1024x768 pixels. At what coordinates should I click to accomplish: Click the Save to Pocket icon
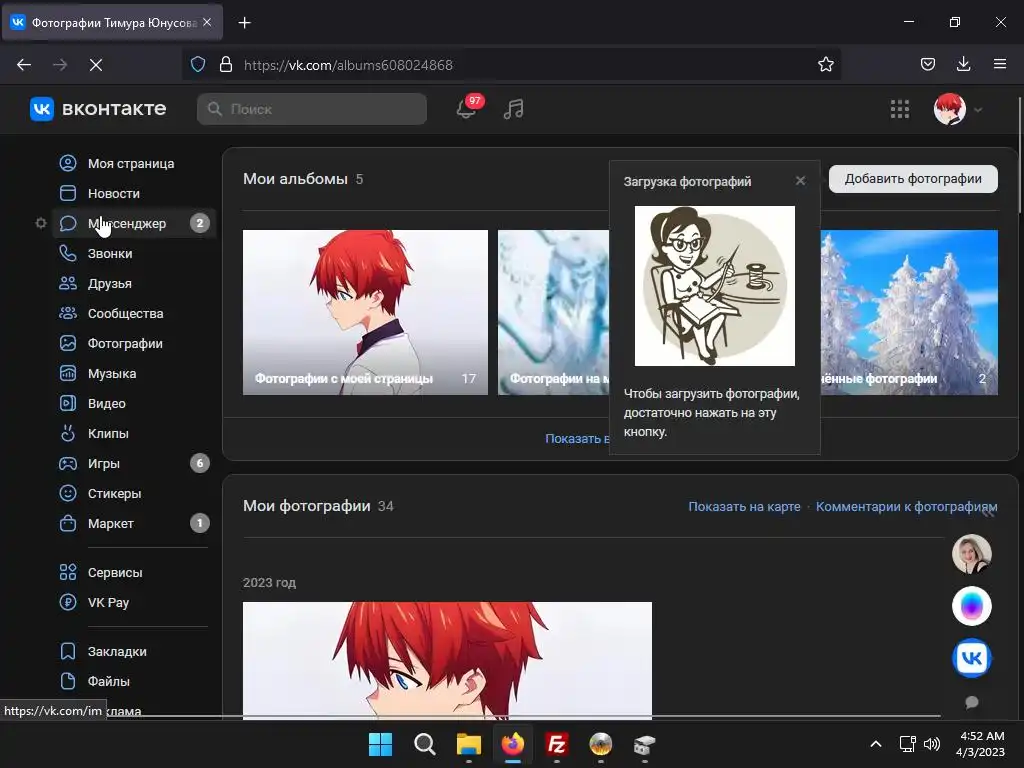point(927,64)
